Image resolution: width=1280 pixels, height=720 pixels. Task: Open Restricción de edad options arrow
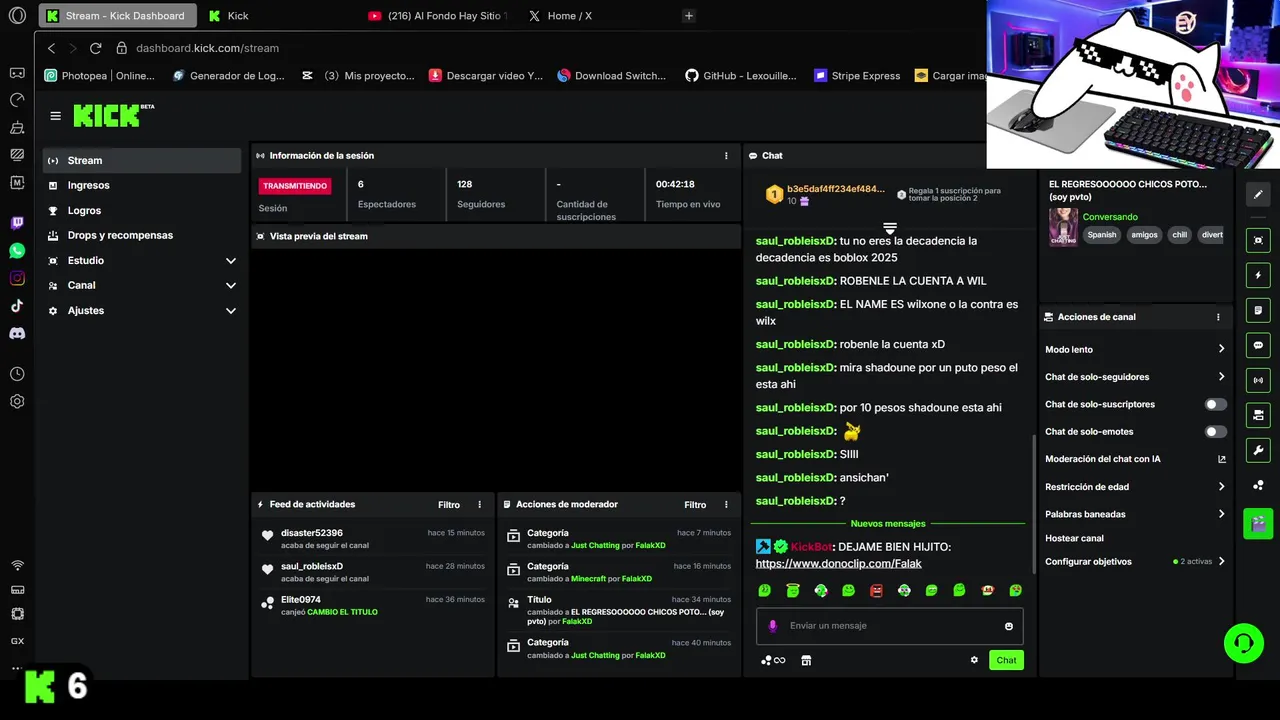click(x=1221, y=487)
